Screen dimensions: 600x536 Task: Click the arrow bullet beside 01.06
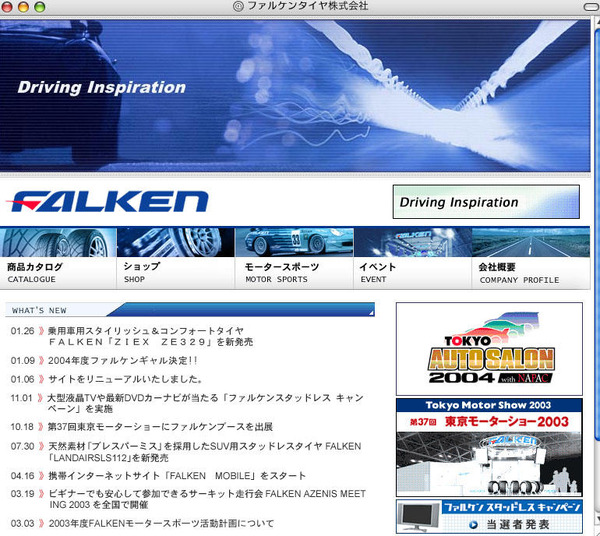[41, 379]
